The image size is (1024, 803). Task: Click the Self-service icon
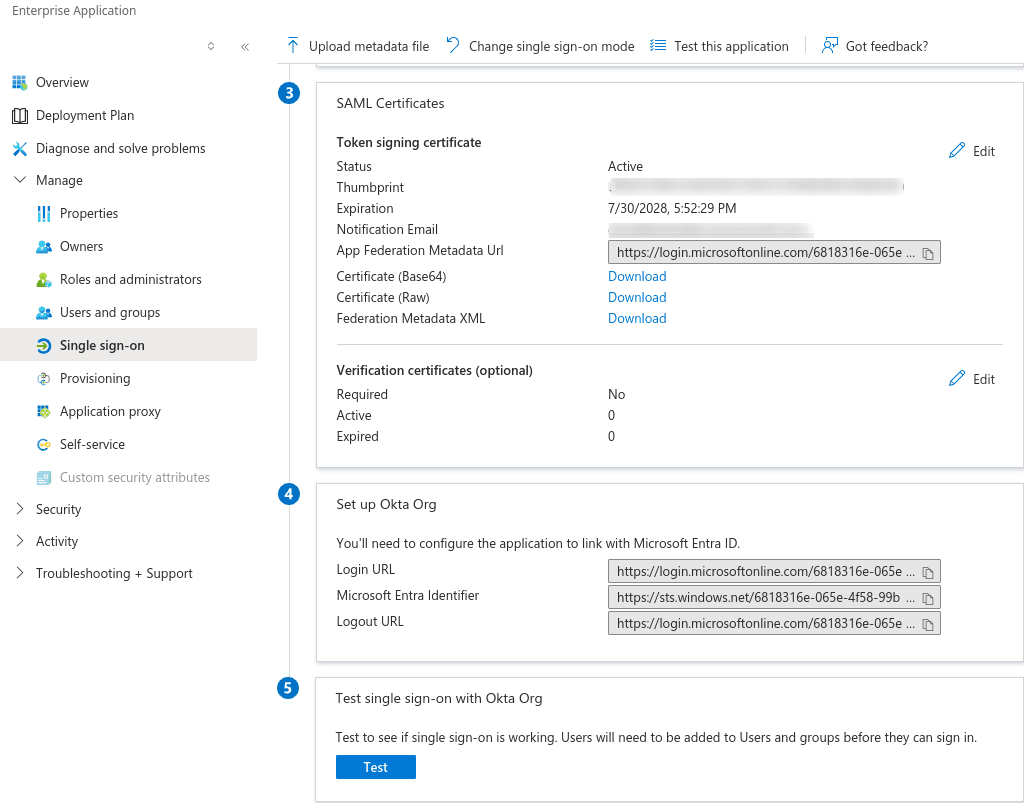pos(44,445)
